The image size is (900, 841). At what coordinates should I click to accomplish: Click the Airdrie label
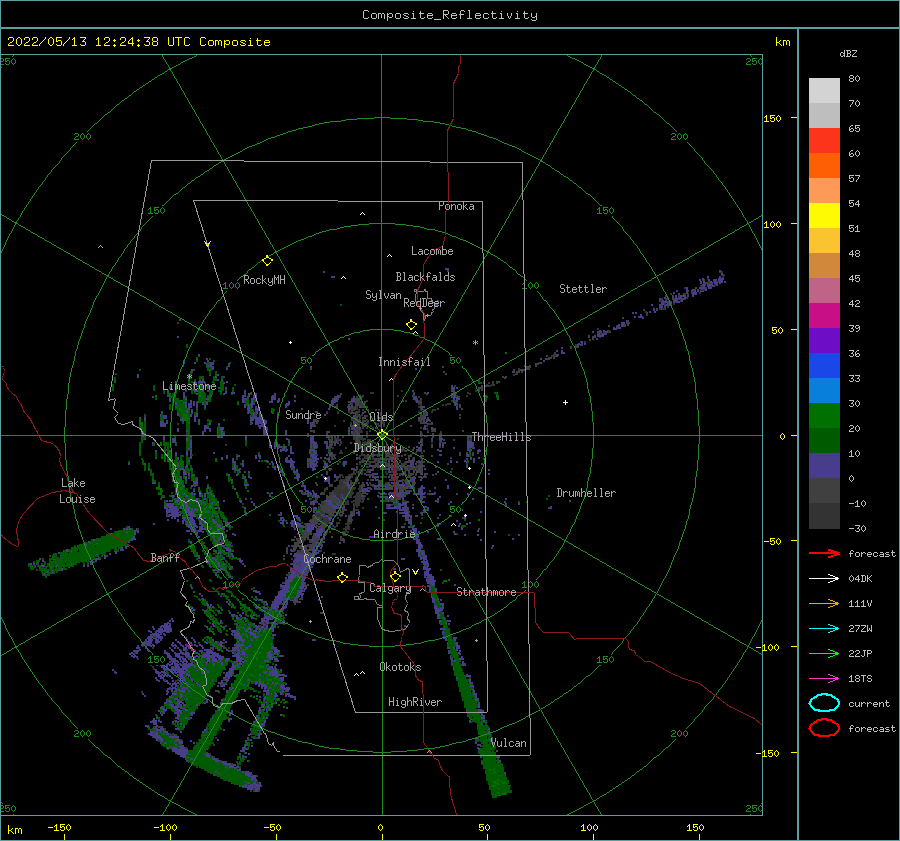pos(394,534)
